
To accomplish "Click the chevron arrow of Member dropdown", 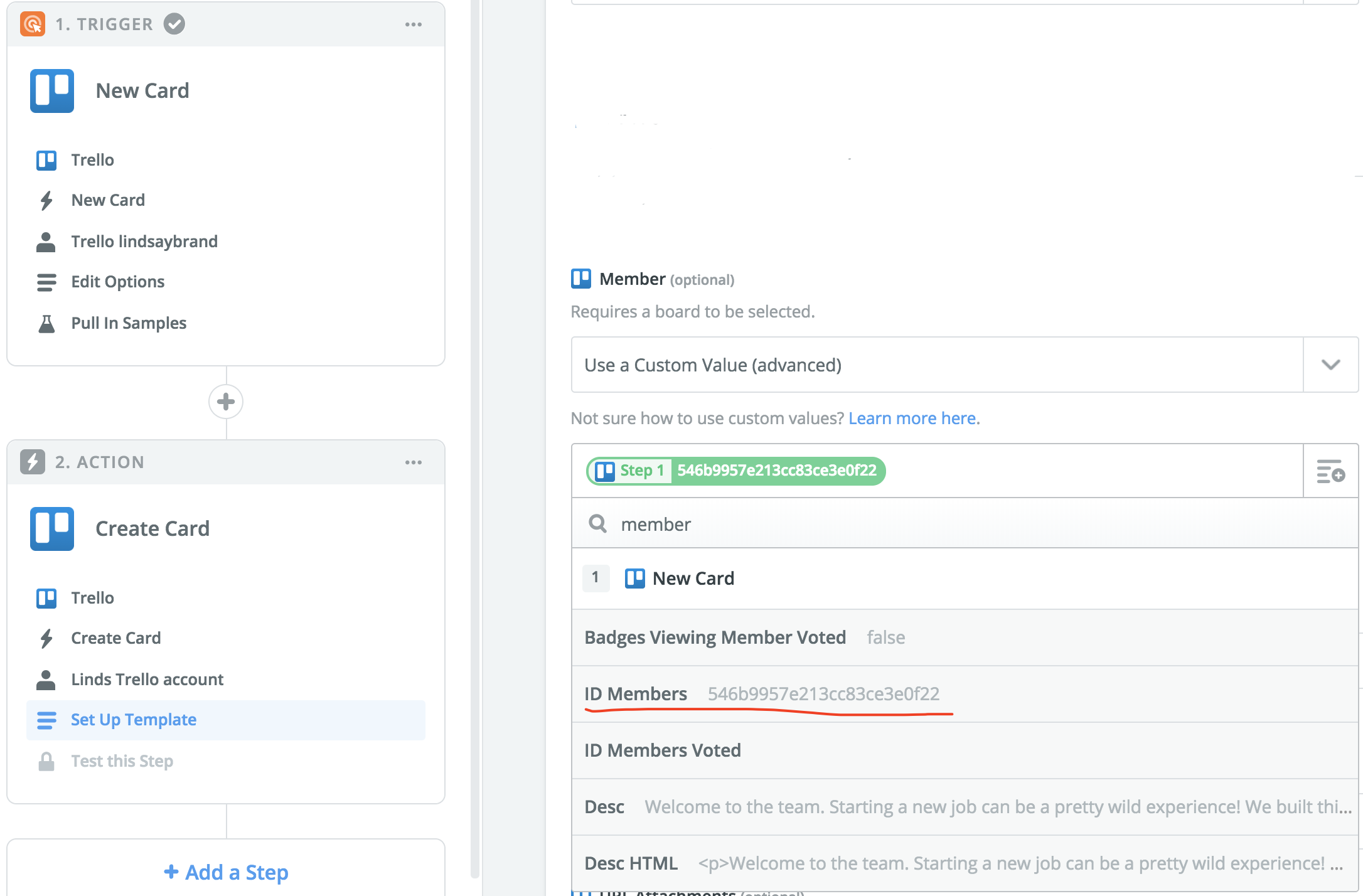I will click(x=1331, y=365).
